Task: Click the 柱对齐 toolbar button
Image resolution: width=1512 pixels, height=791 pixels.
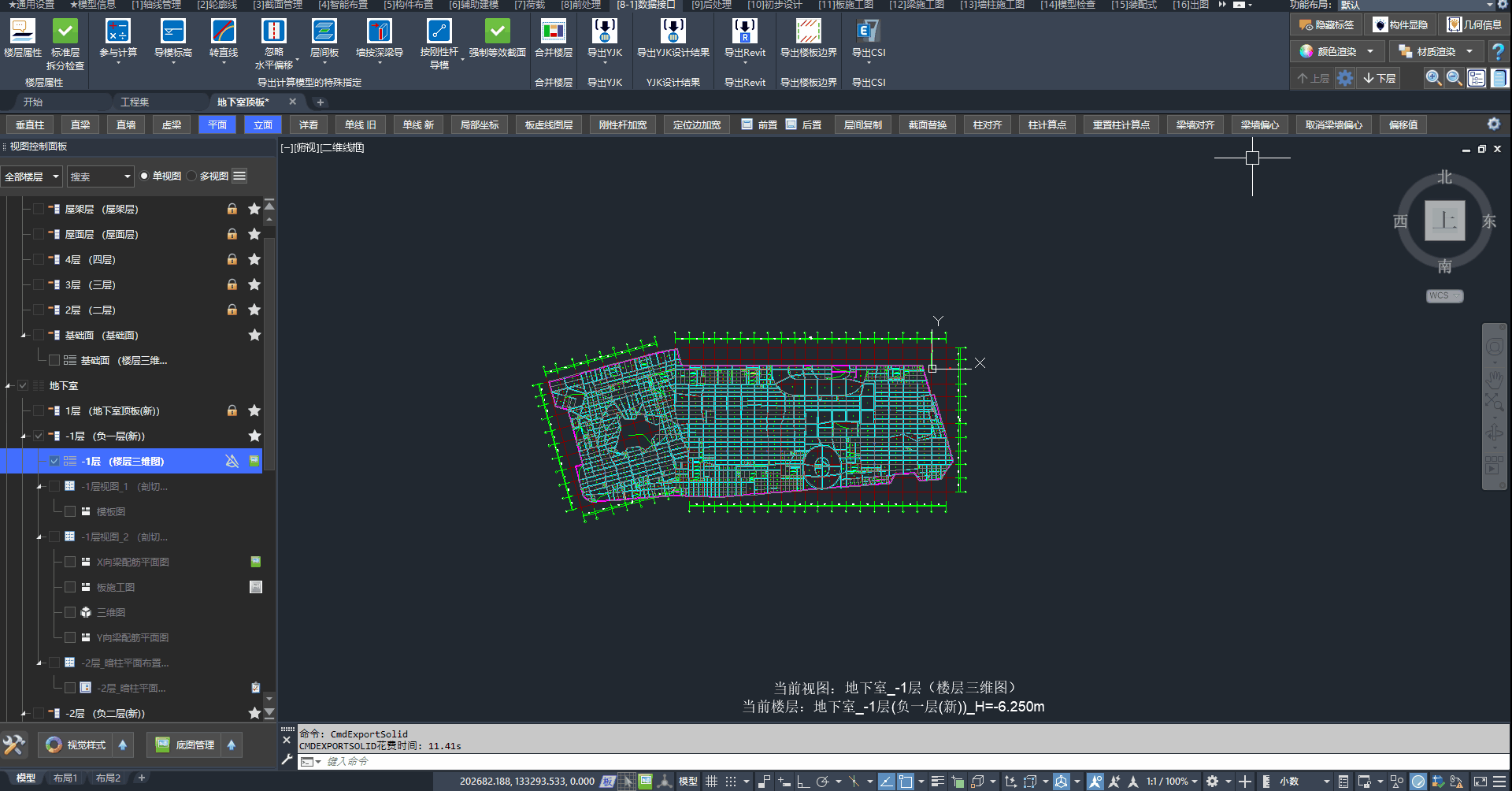Action: pyautogui.click(x=988, y=124)
